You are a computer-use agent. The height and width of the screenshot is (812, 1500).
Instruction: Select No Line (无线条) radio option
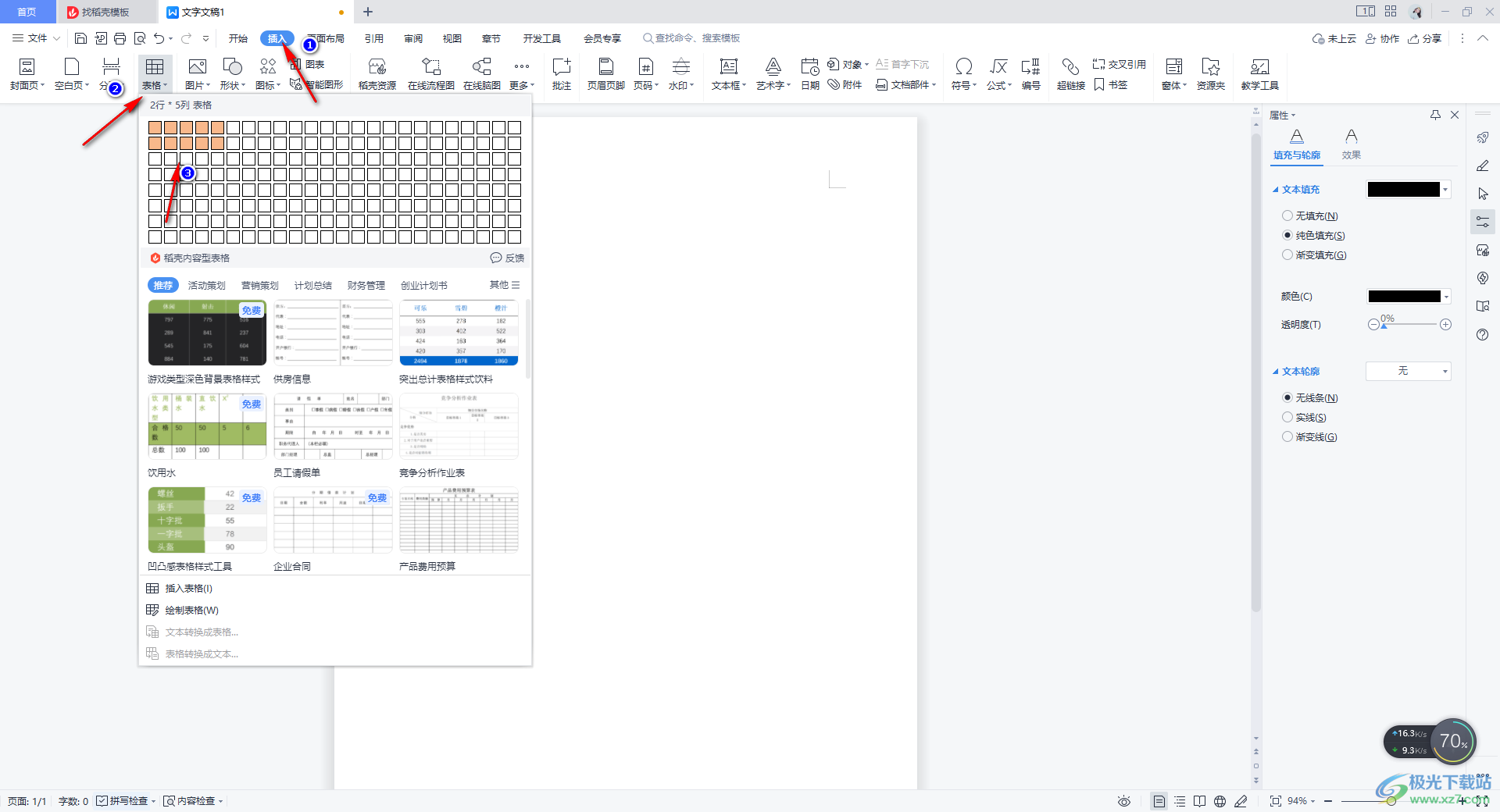pyautogui.click(x=1309, y=398)
